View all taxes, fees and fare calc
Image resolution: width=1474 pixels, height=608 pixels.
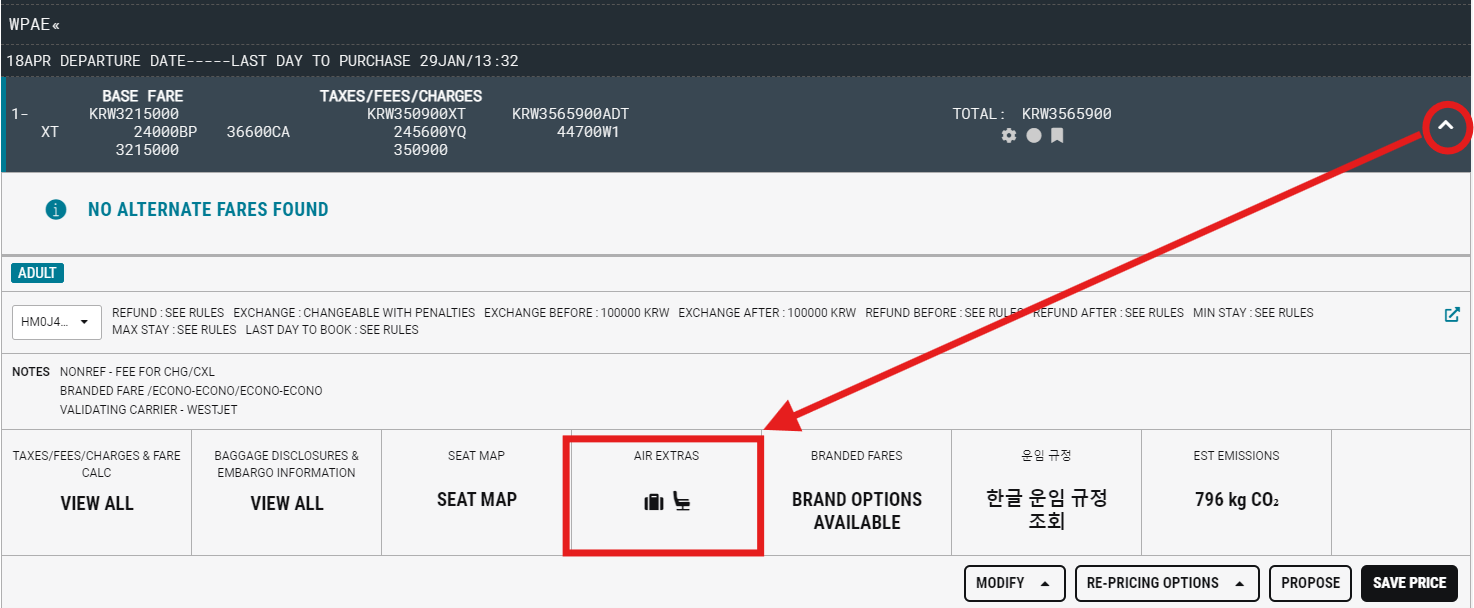pyautogui.click(x=97, y=503)
